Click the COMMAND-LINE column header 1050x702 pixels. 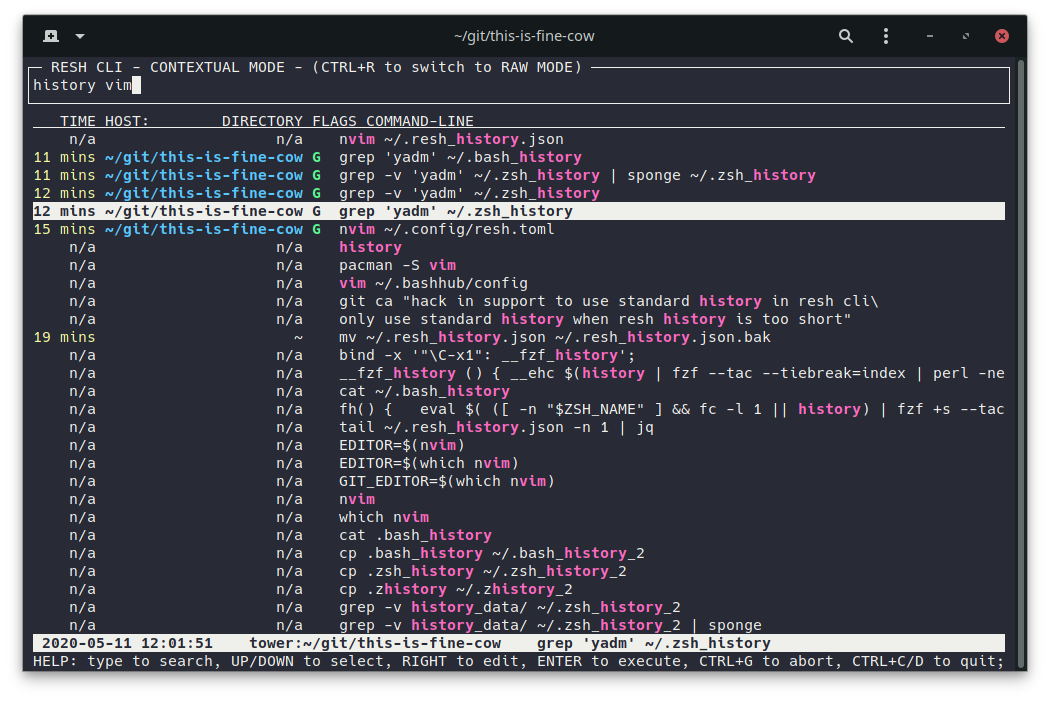tap(419, 121)
